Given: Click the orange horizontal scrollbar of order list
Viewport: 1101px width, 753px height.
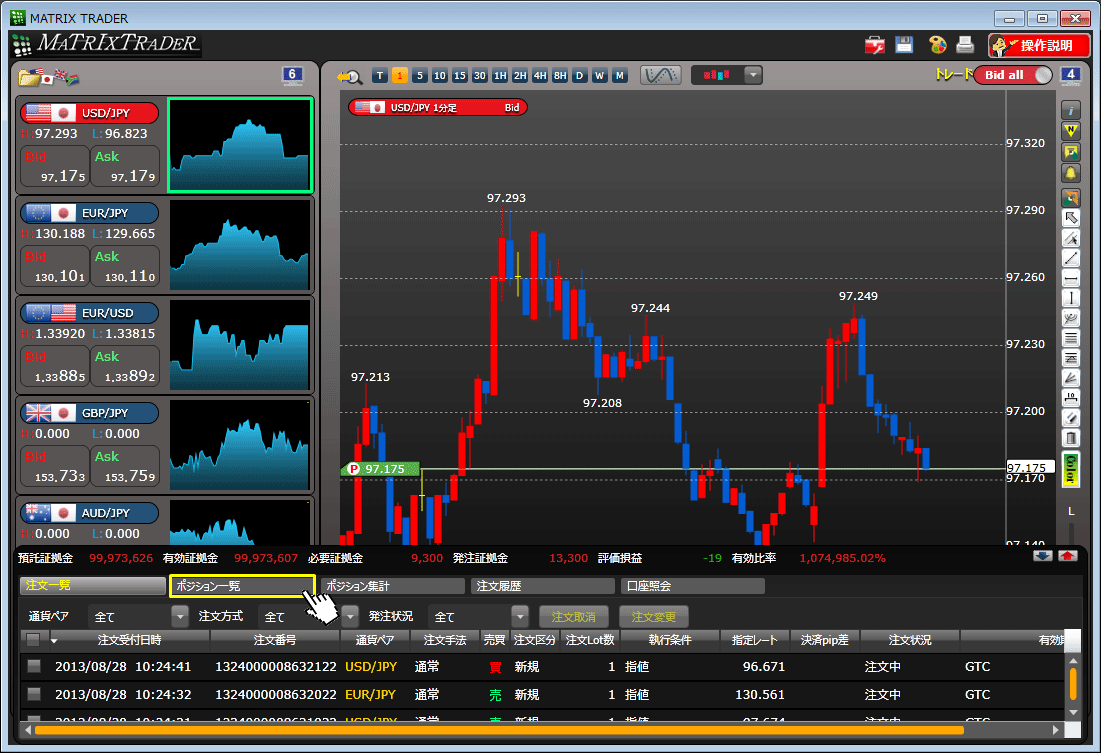Looking at the screenshot, I should click(499, 731).
